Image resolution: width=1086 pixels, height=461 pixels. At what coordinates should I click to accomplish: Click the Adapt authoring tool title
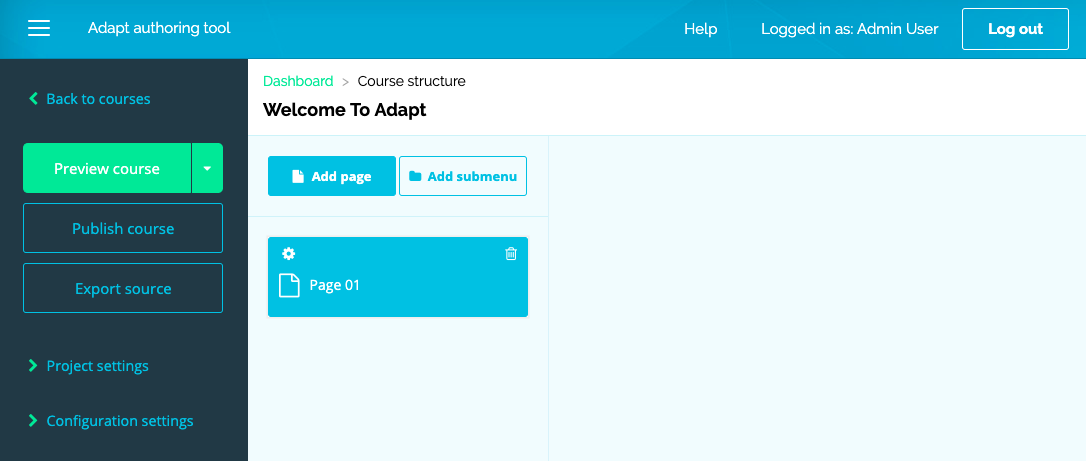coord(159,28)
